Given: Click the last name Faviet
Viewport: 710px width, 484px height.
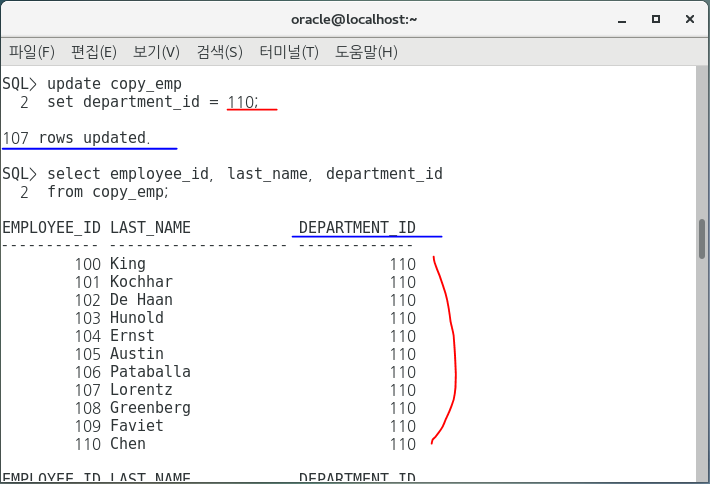Looking at the screenshot, I should click(x=137, y=426).
